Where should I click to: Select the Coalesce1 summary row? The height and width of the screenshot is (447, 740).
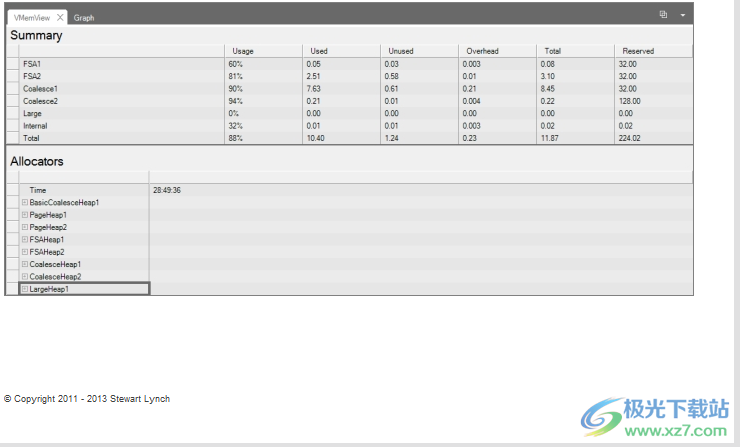[x=41, y=88]
